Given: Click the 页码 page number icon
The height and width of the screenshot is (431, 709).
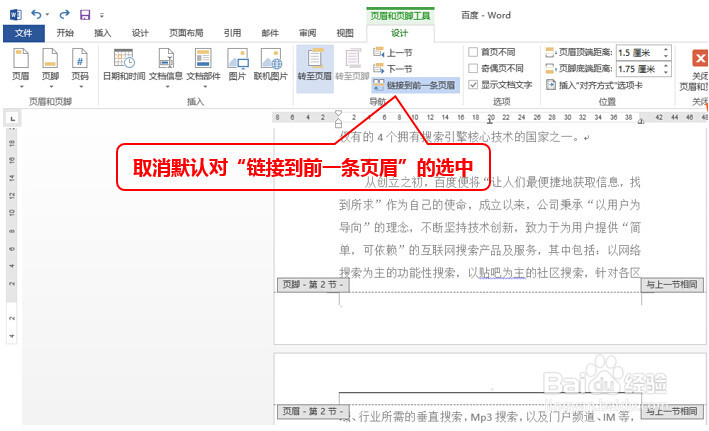Looking at the screenshot, I should (80, 59).
